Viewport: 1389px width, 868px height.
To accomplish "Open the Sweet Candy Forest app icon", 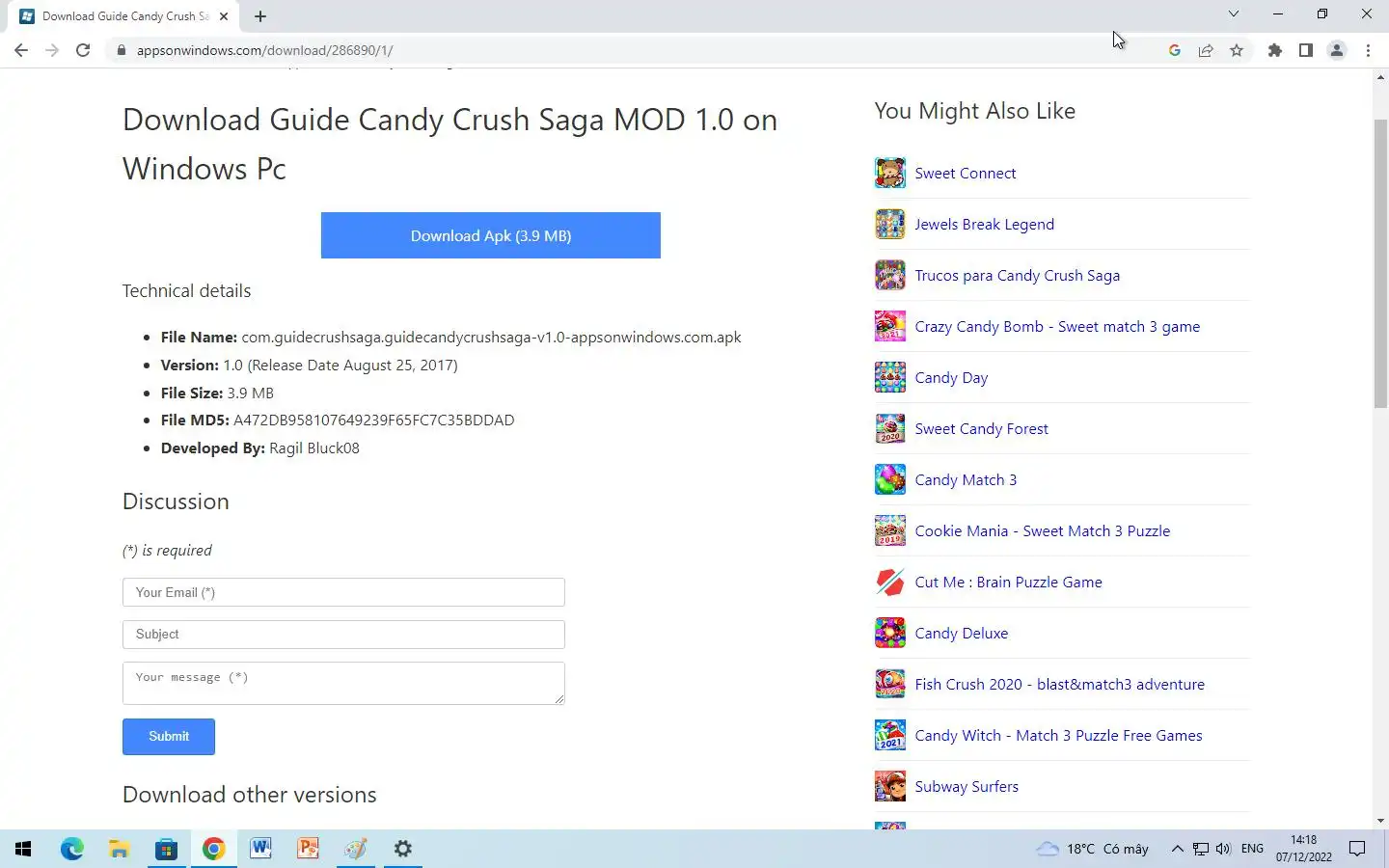I will [889, 429].
